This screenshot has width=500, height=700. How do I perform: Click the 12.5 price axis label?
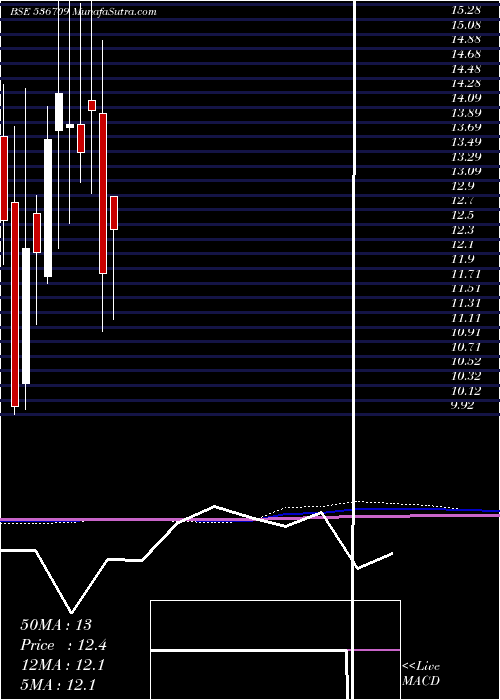(x=463, y=215)
